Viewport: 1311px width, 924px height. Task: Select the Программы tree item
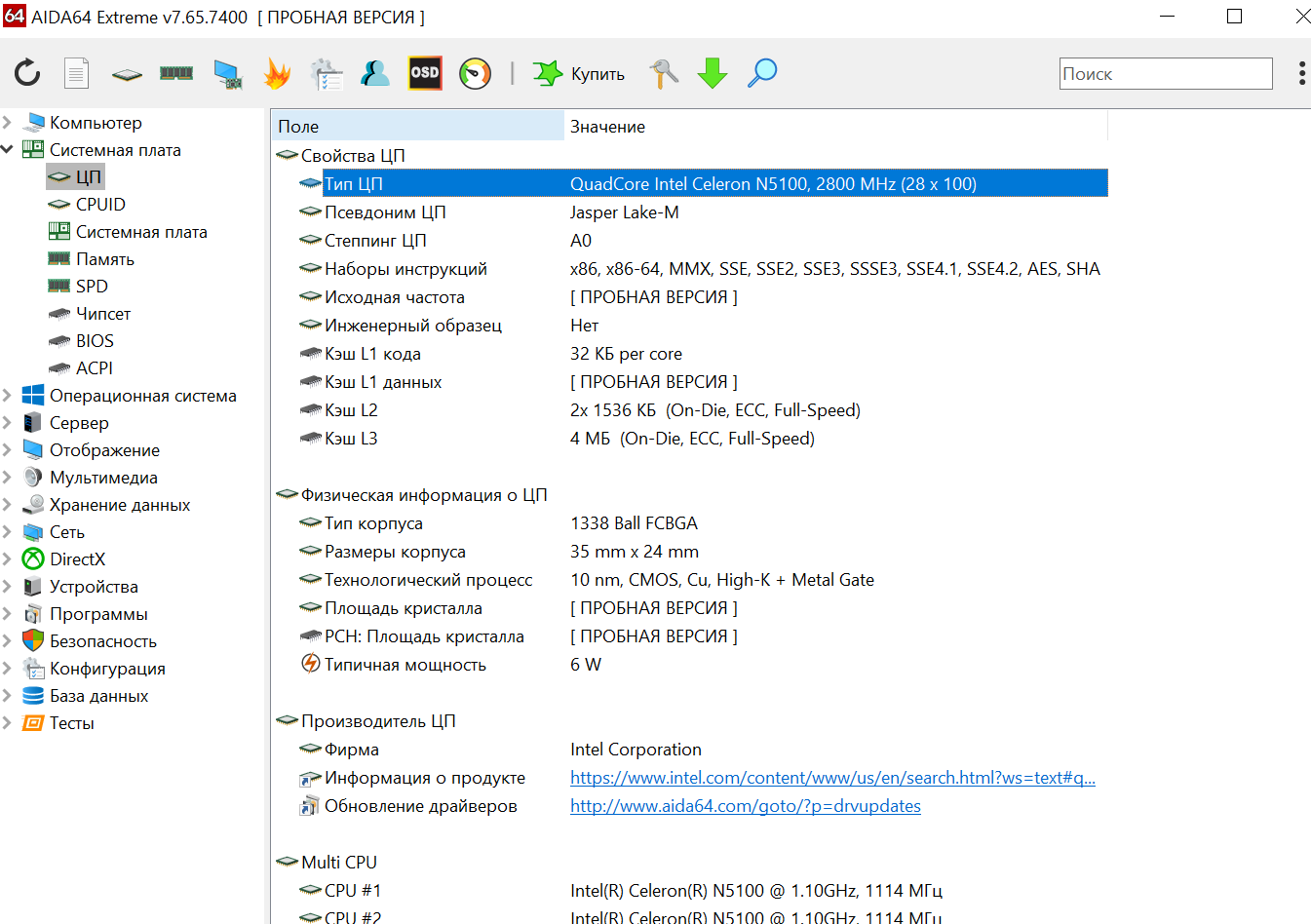click(x=98, y=614)
